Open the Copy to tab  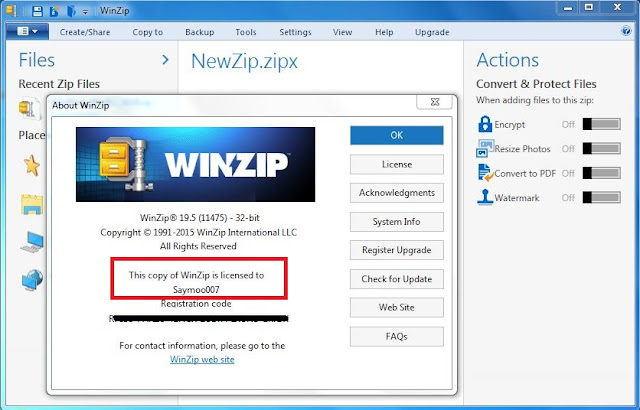point(147,32)
